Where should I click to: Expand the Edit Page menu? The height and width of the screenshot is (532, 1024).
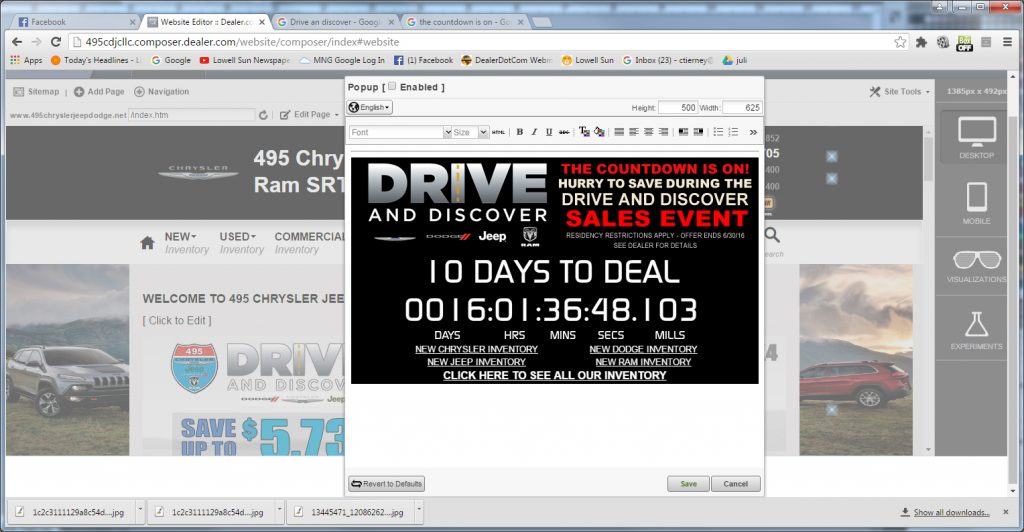coord(310,114)
